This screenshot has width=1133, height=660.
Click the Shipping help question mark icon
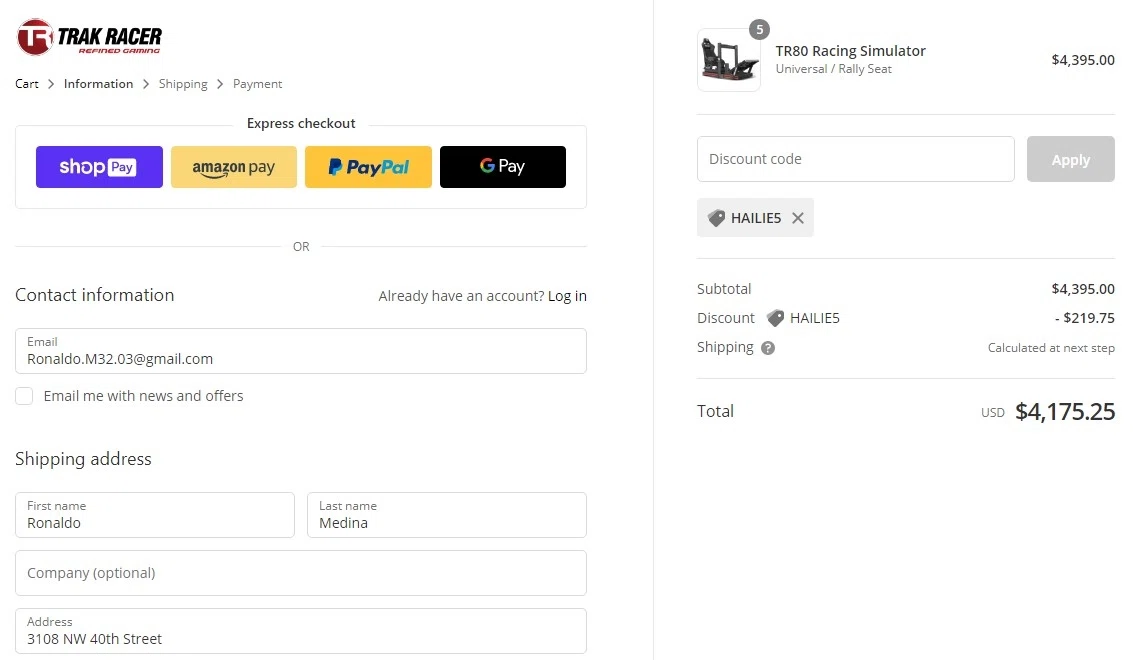click(x=768, y=348)
